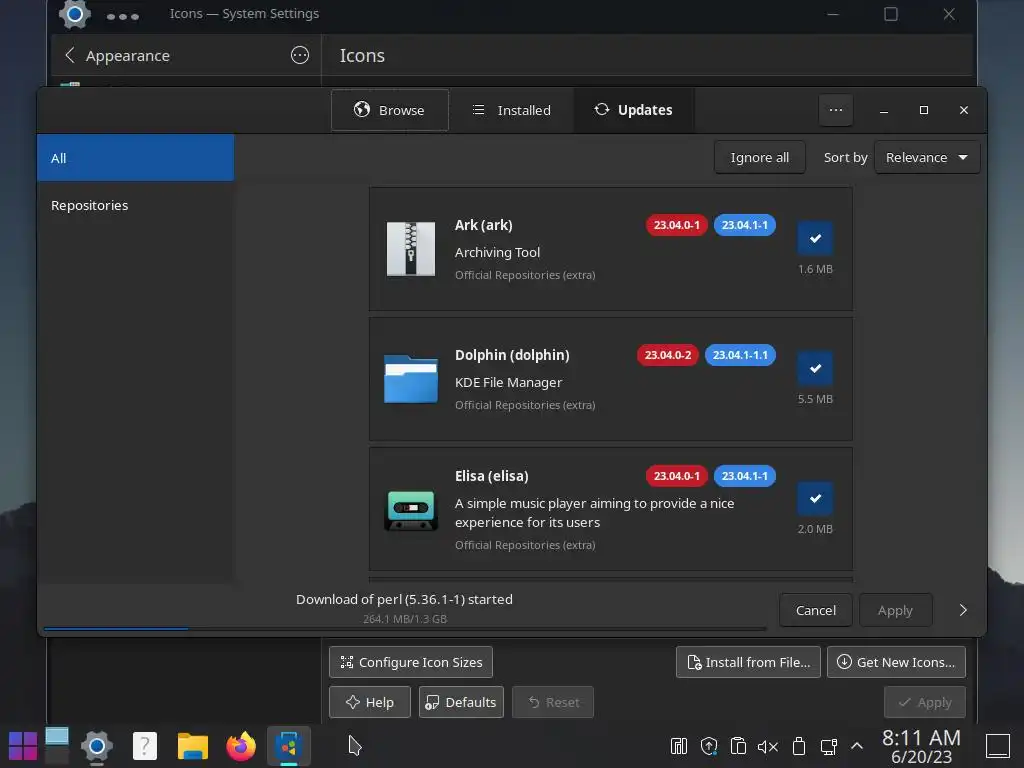Click Configure Icon Sizes in System Settings
Viewport: 1024px width, 768px height.
coord(411,662)
